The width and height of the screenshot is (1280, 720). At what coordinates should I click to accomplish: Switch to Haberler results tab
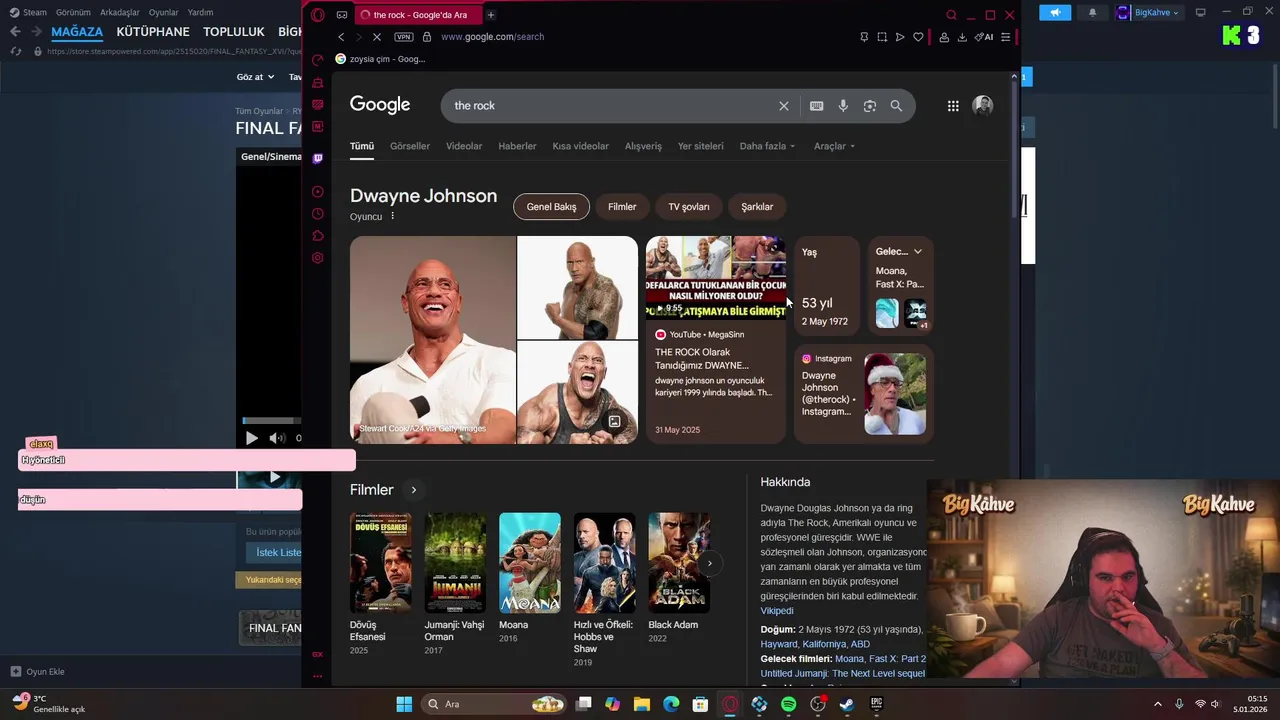point(517,146)
